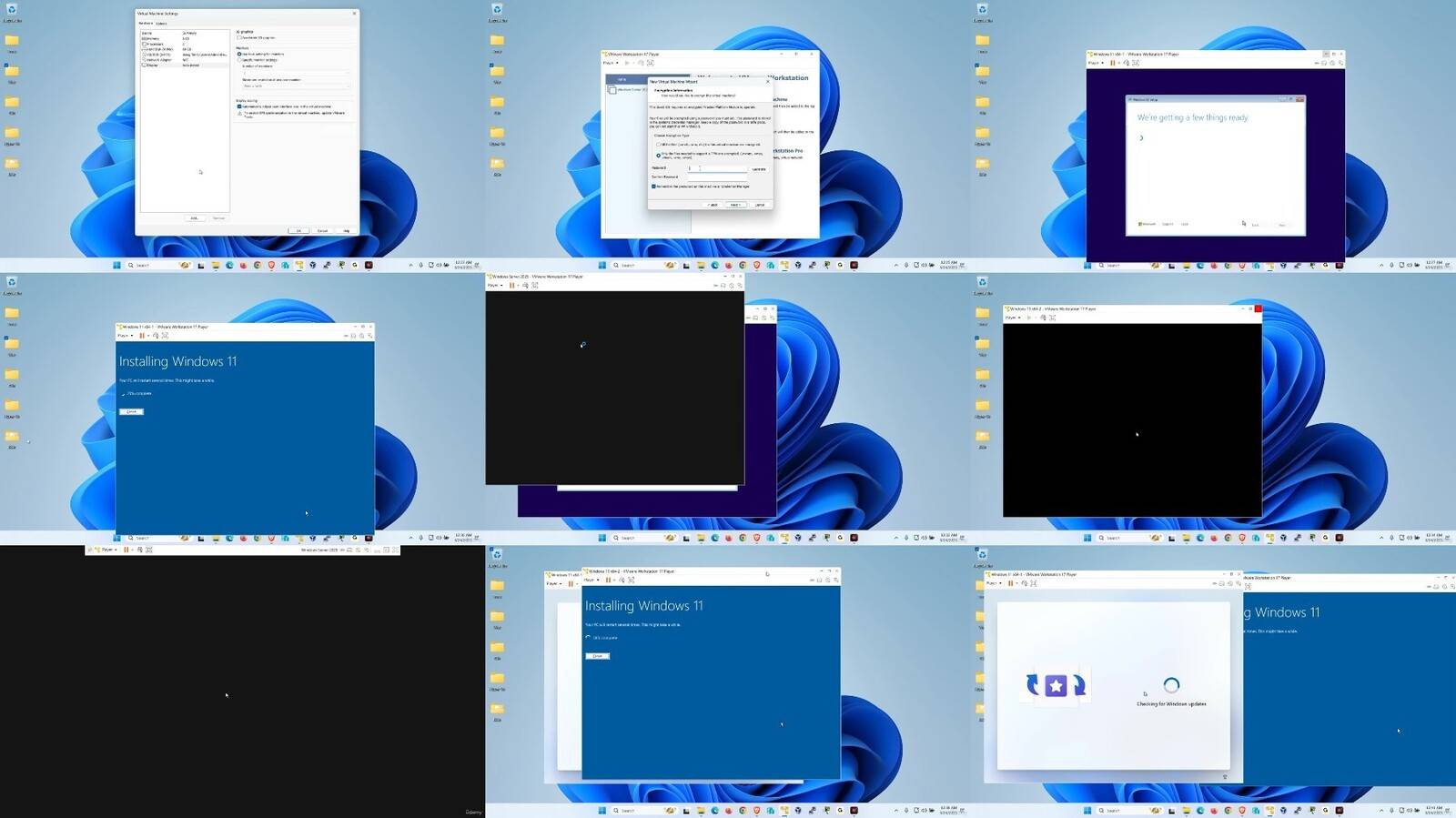Screen dimensions: 1456x818
Task: Click OK in Virtual Machine Settings dialog
Action: click(298, 230)
